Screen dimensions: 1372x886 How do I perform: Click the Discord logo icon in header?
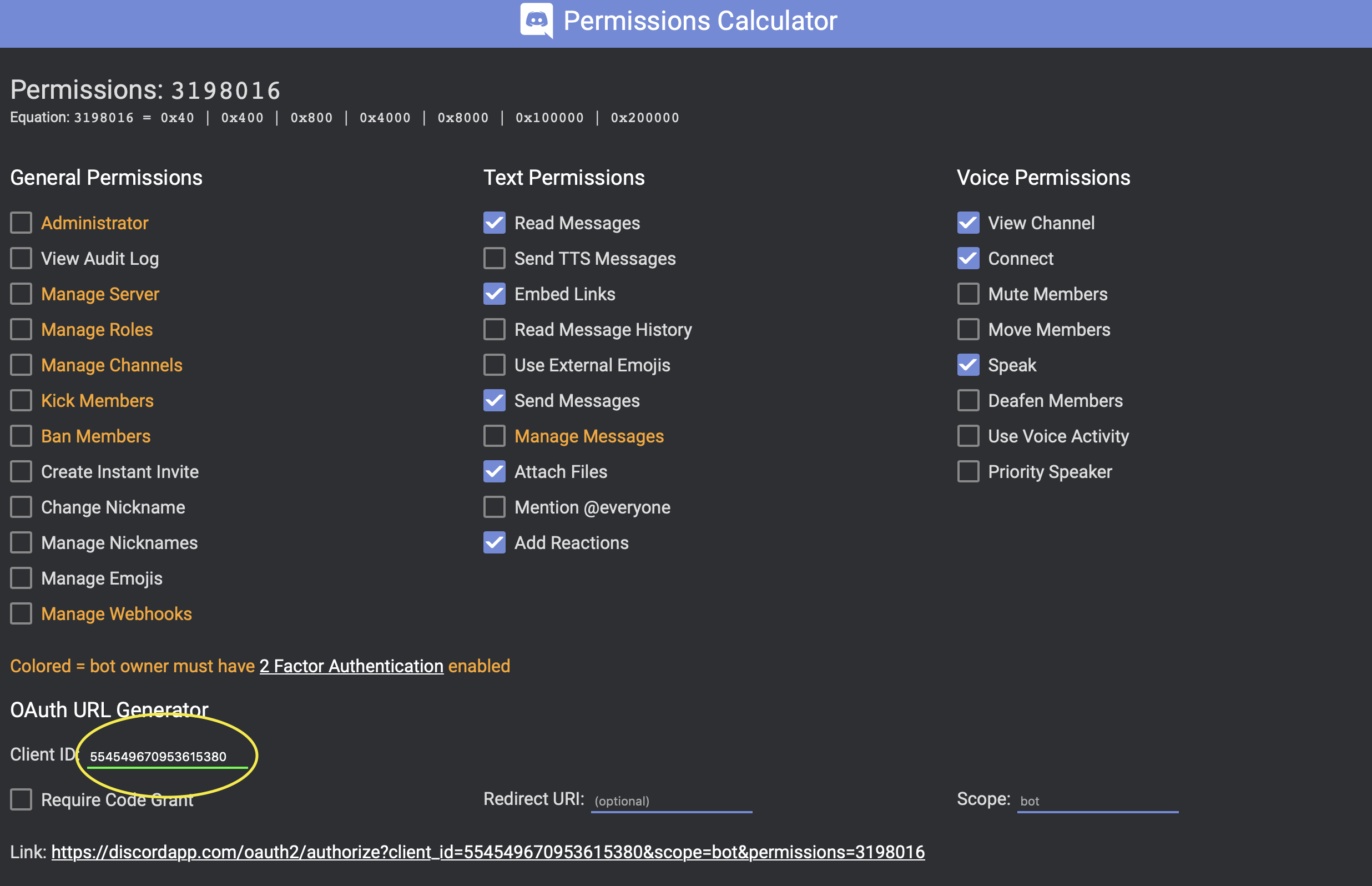536,20
